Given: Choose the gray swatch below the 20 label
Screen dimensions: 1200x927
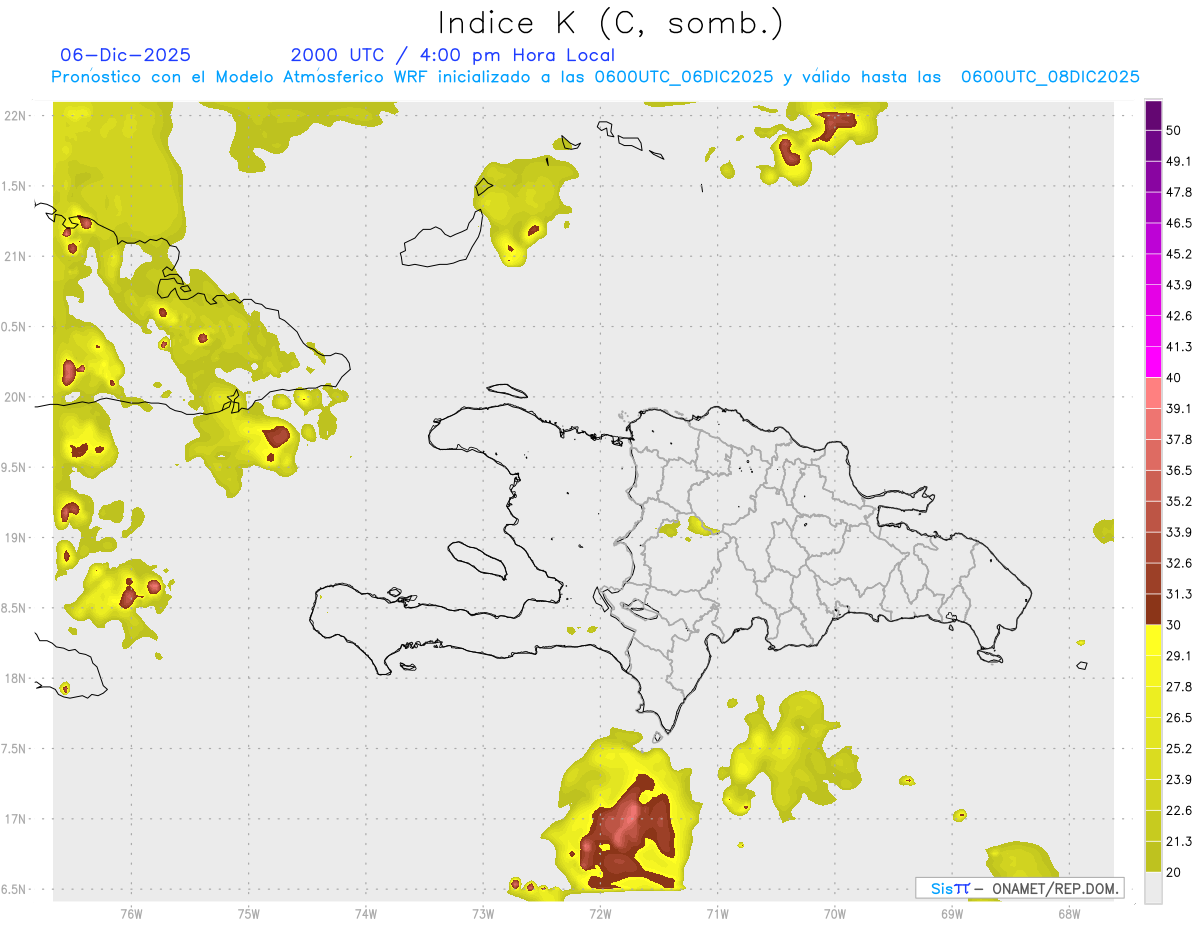Looking at the screenshot, I should 1153,887.
